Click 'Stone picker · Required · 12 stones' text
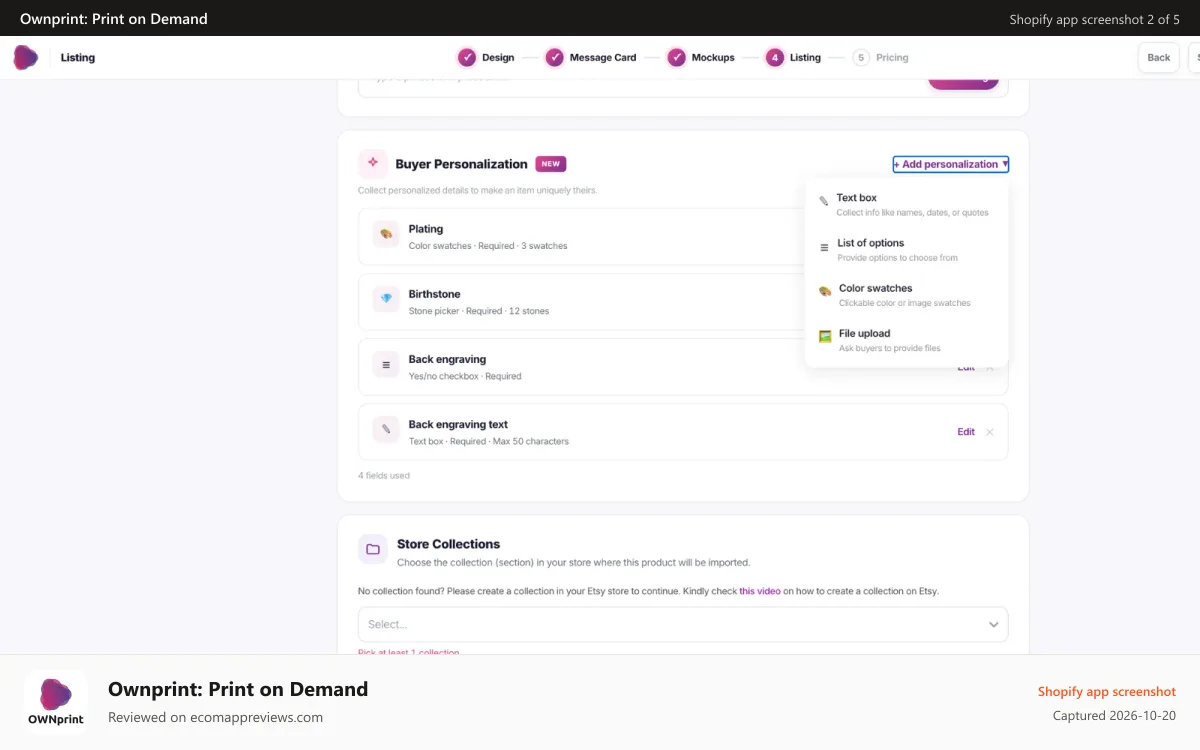The width and height of the screenshot is (1200, 750). pos(479,311)
